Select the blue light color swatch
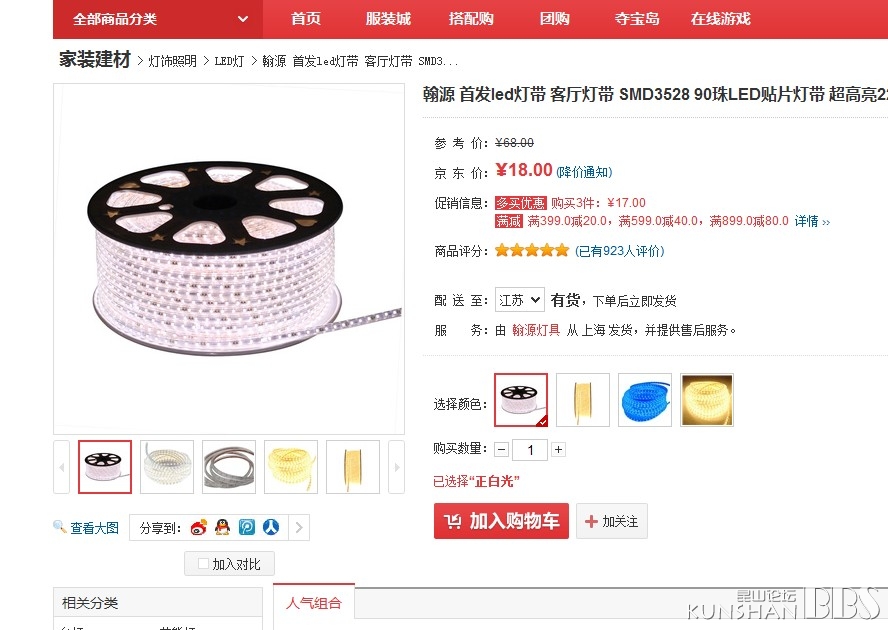This screenshot has width=888, height=630. [645, 400]
